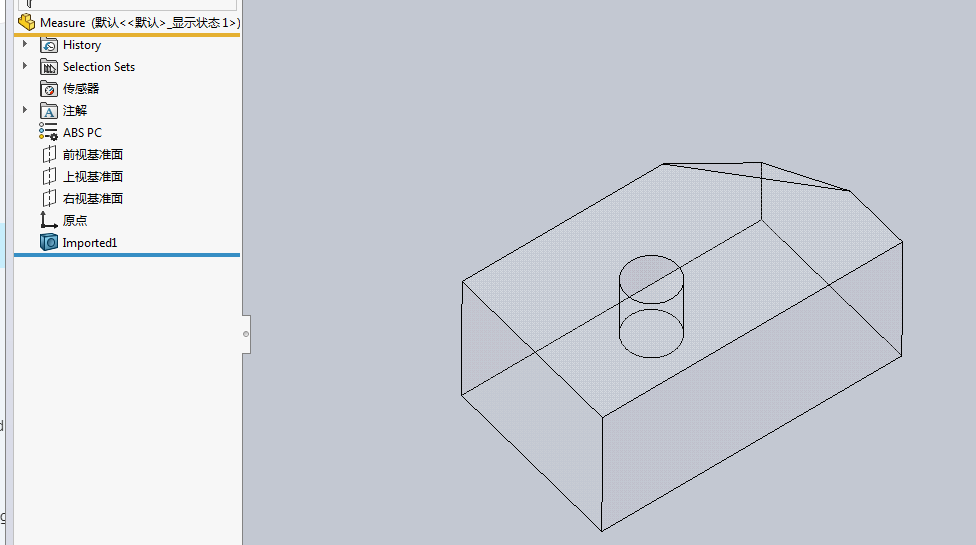Expand the History folder
The width and height of the screenshot is (976, 545).
pyautogui.click(x=25, y=44)
